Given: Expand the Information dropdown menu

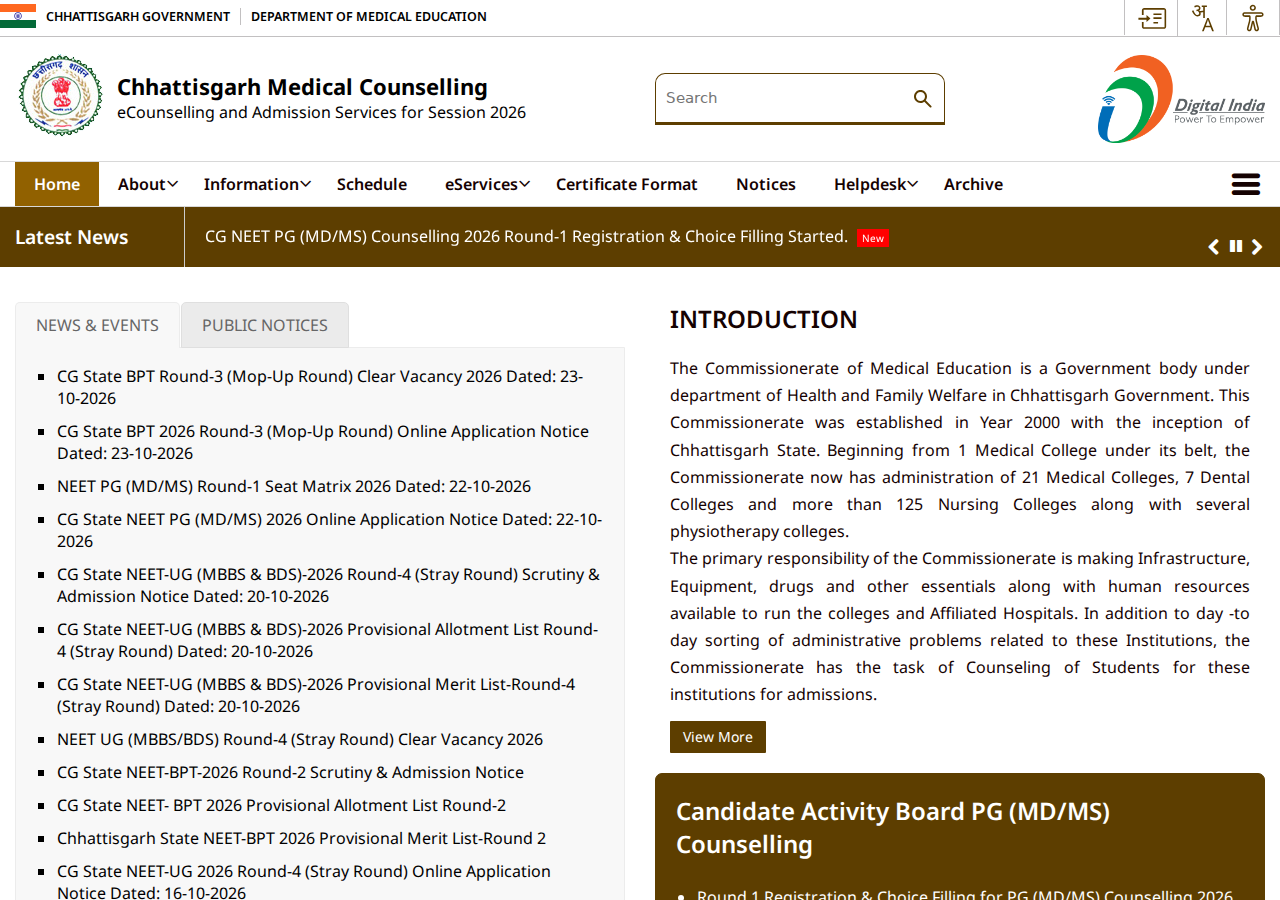Looking at the screenshot, I should pos(257,184).
